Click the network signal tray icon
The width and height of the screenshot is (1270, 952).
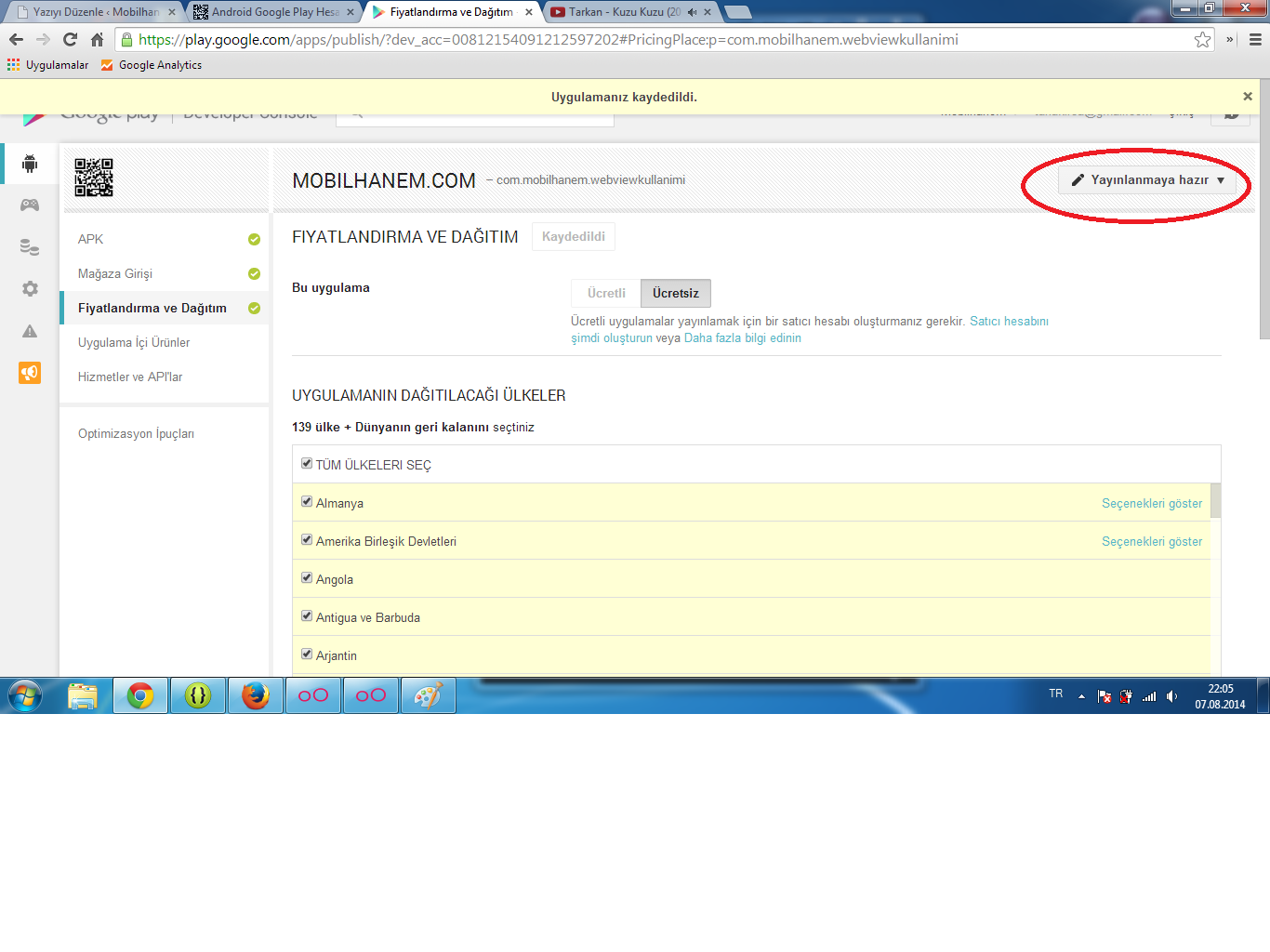tap(1149, 696)
